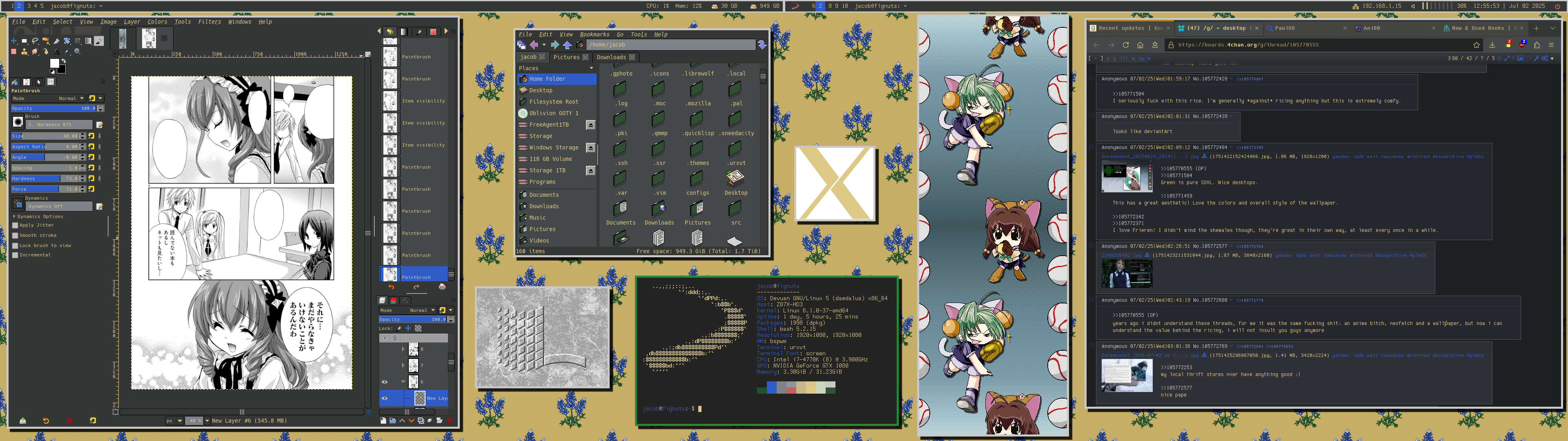The image size is (1568, 441).
Task: Open brush editor for 2. Hardness 075
Action: (100, 125)
